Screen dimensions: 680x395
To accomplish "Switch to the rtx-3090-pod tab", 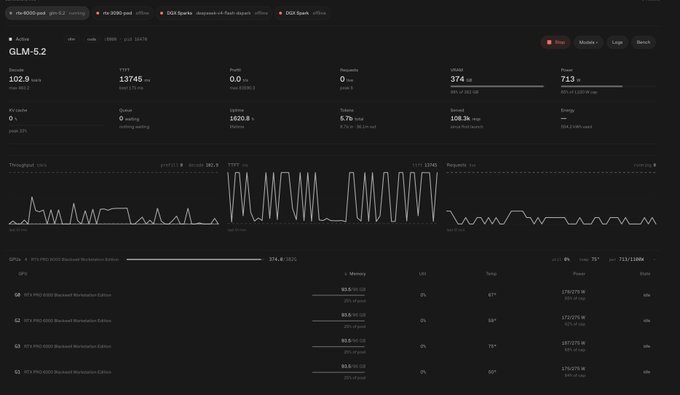I will tap(122, 13).
